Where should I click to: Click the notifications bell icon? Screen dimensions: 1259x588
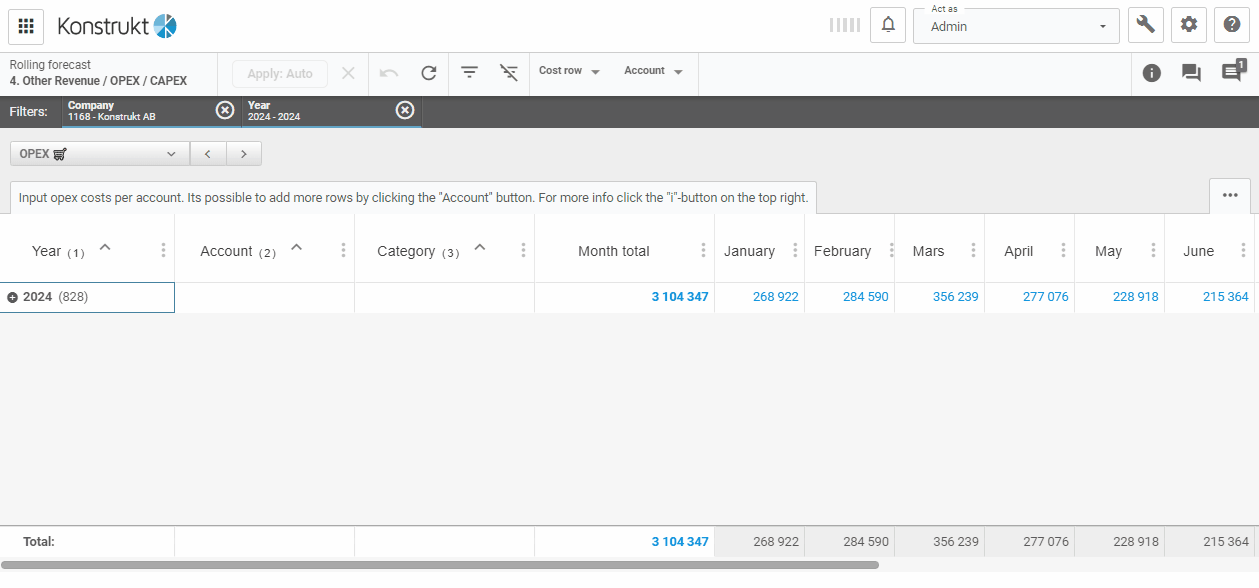888,25
